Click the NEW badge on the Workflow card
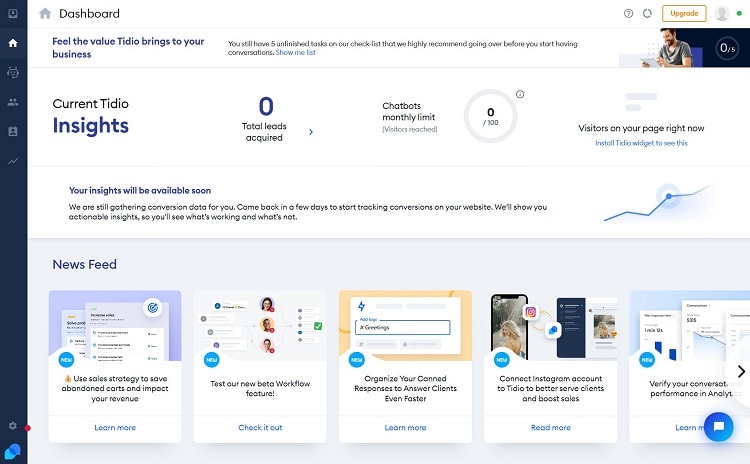 coord(211,360)
